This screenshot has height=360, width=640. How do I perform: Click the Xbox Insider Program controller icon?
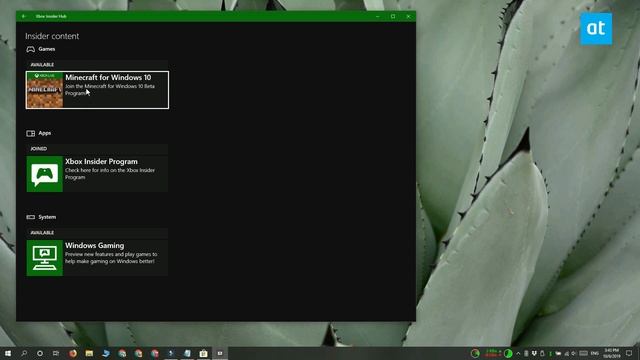tap(44, 174)
